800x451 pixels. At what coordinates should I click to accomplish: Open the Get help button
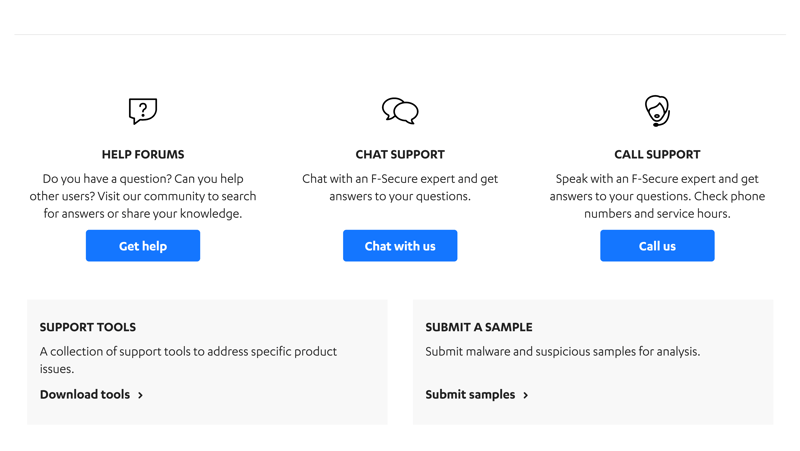click(143, 245)
